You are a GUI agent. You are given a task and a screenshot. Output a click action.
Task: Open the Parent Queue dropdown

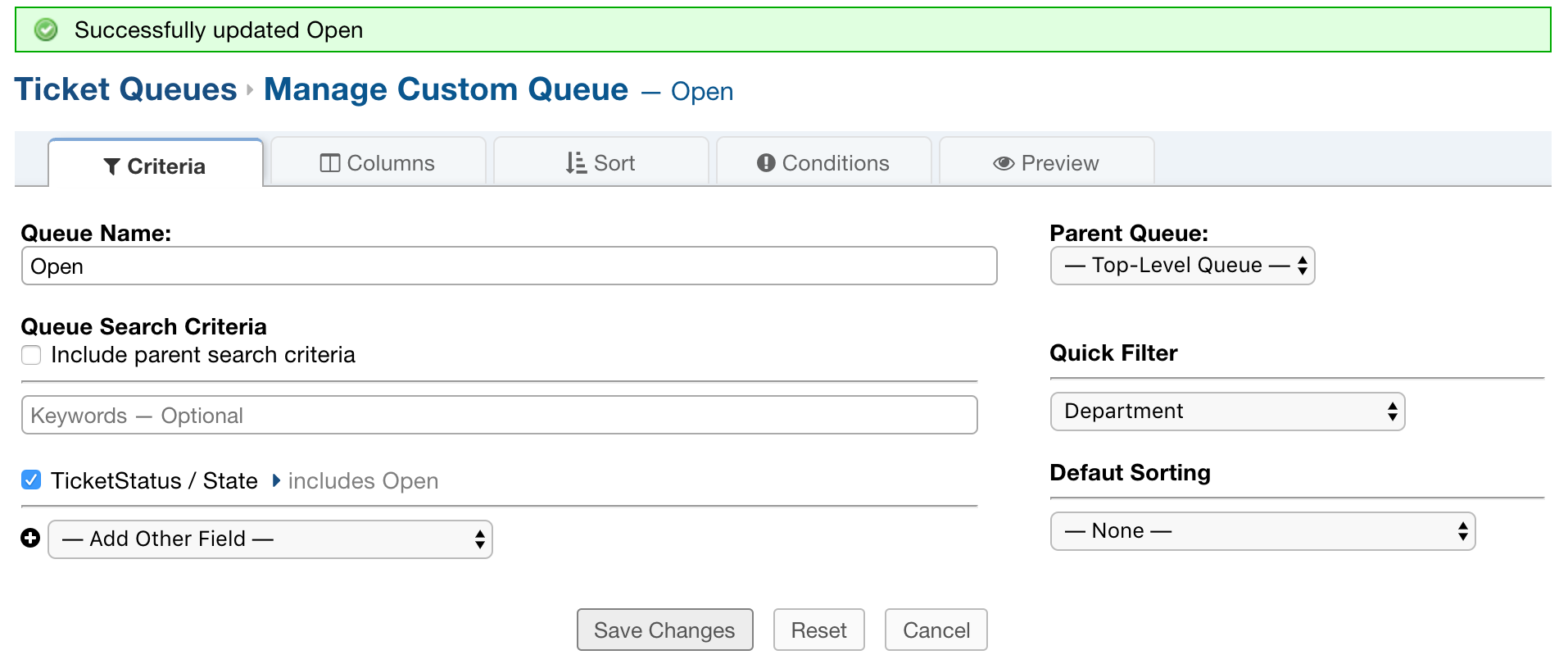click(1182, 266)
